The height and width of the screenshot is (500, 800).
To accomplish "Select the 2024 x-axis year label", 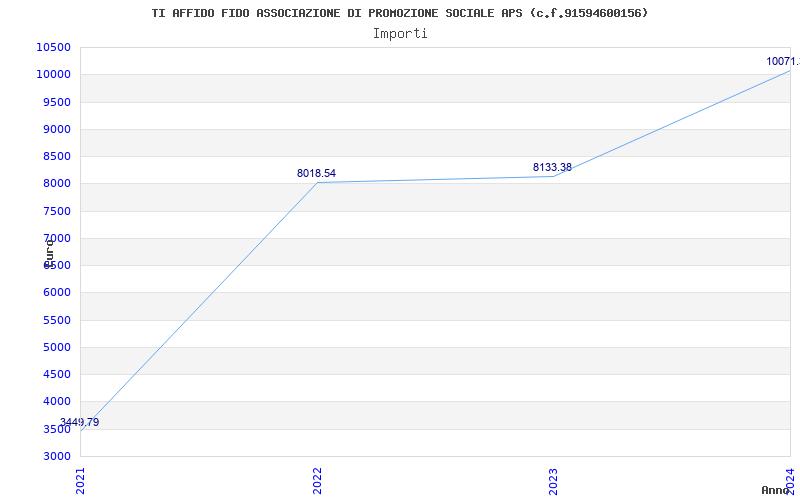I will coord(789,479).
